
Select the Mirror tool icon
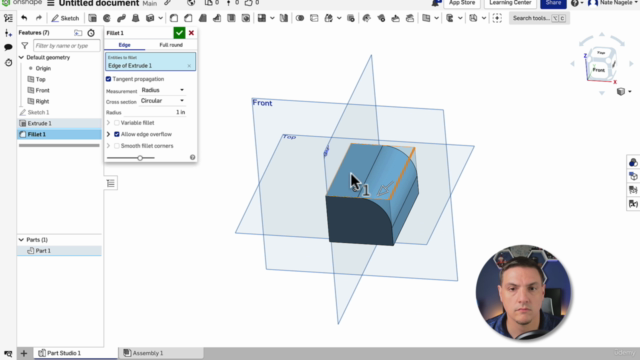pyautogui.click(x=284, y=18)
